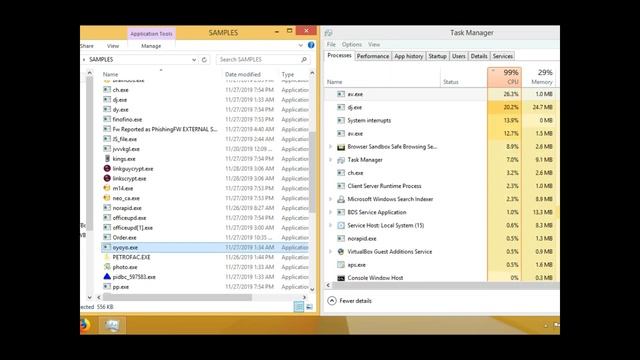The height and width of the screenshot is (360, 640).
Task: Click Fewer details link
Action: 356,301
